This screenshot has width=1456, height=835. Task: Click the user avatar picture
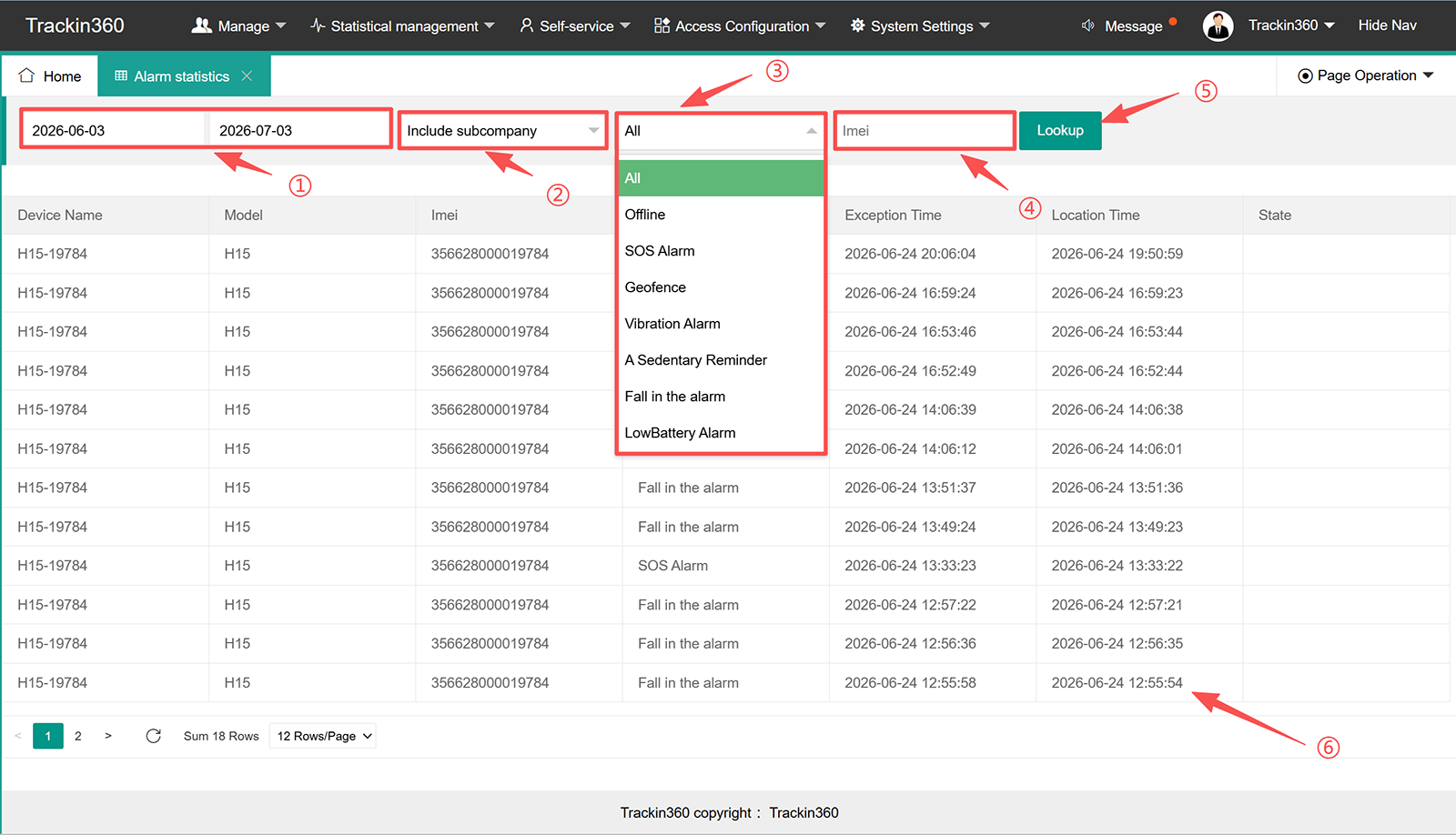(x=1218, y=25)
